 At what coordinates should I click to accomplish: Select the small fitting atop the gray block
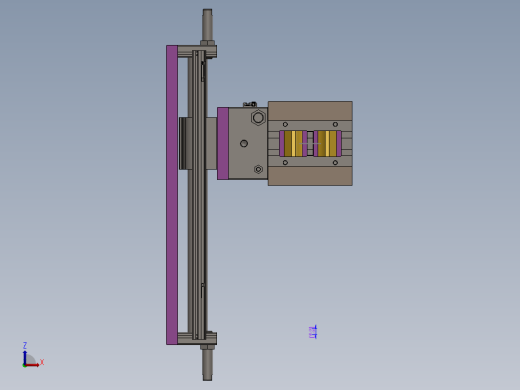tap(250, 104)
